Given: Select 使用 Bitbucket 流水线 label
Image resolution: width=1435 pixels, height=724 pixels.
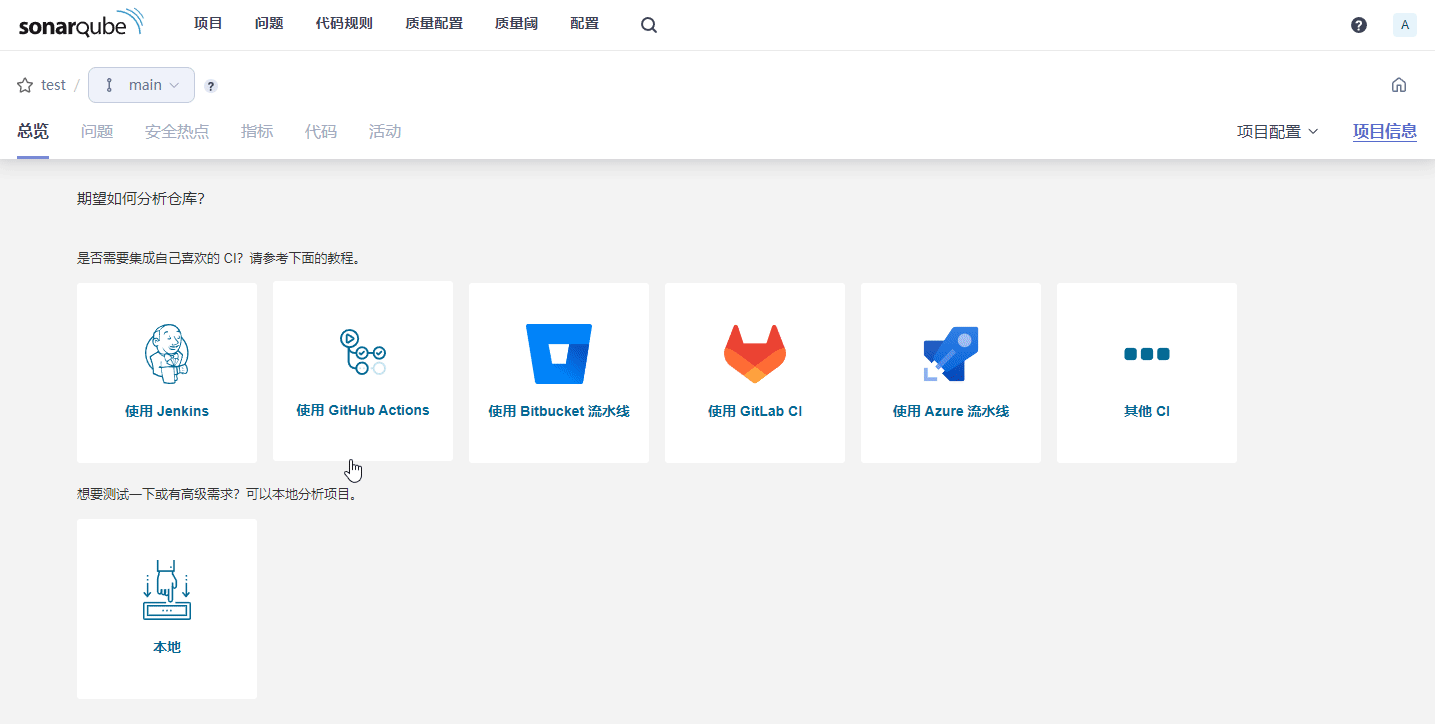Looking at the screenshot, I should [559, 411].
